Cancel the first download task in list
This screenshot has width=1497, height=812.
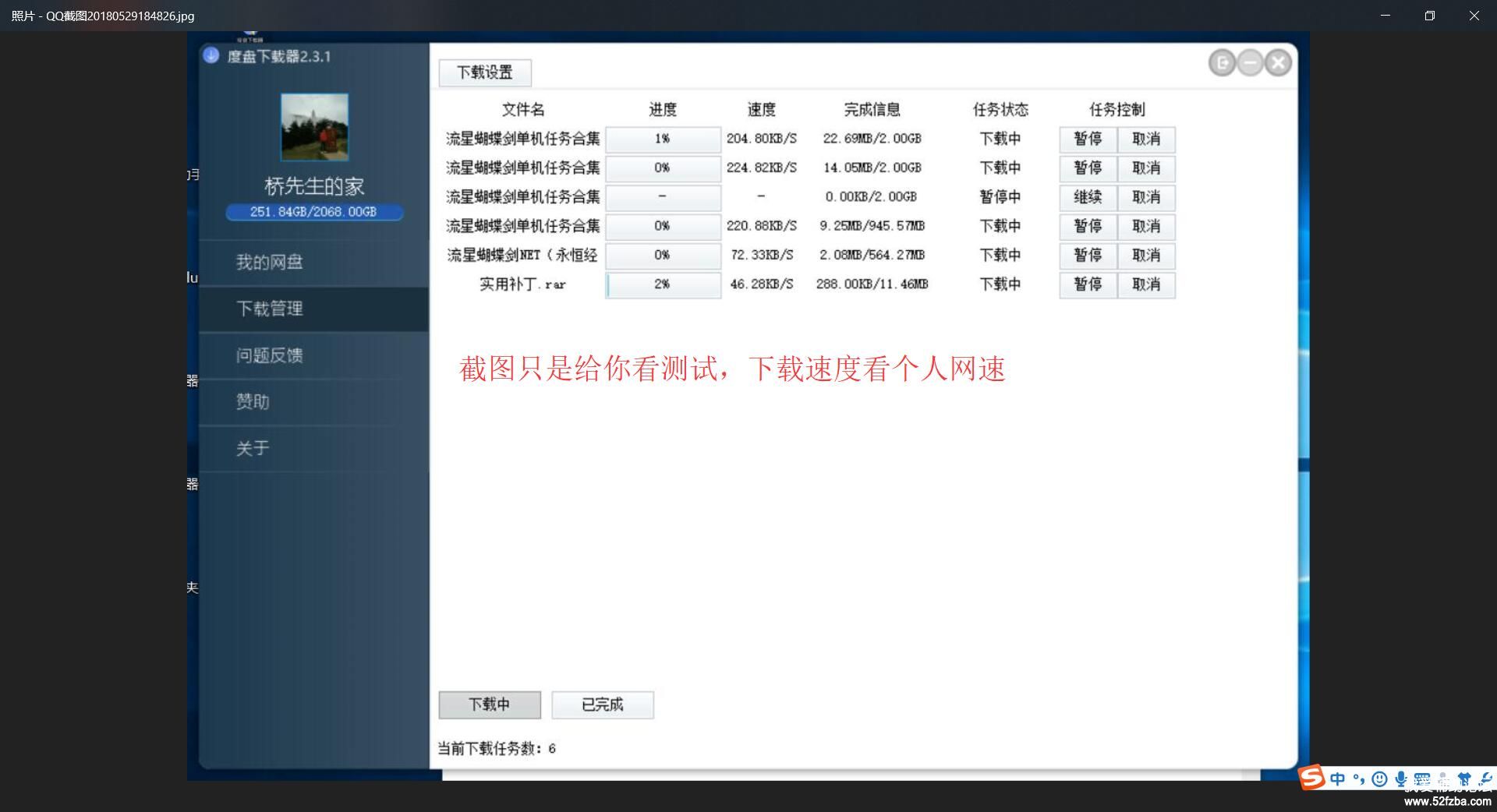tap(1146, 139)
